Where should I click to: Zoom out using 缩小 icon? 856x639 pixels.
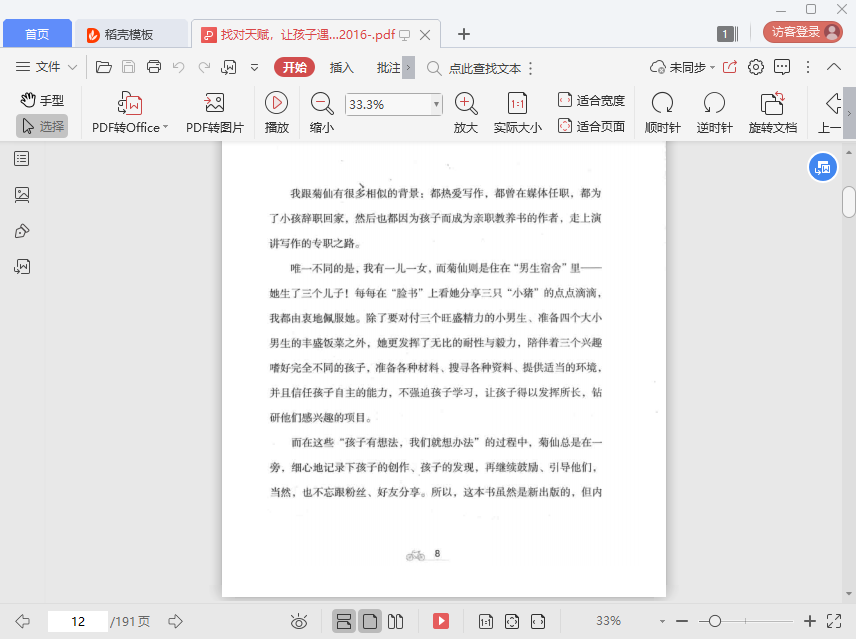coord(322,112)
